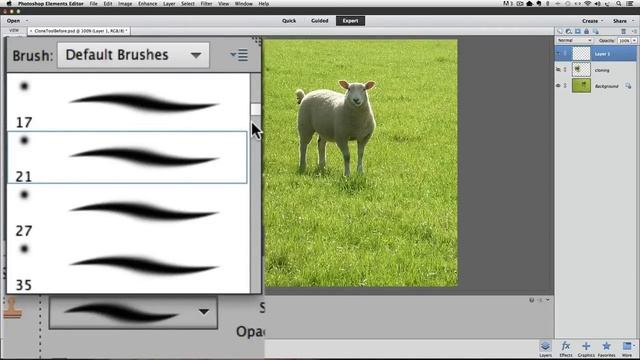Viewport: 640px width, 360px height.
Task: Click the Background layer lock icon
Action: click(628, 86)
